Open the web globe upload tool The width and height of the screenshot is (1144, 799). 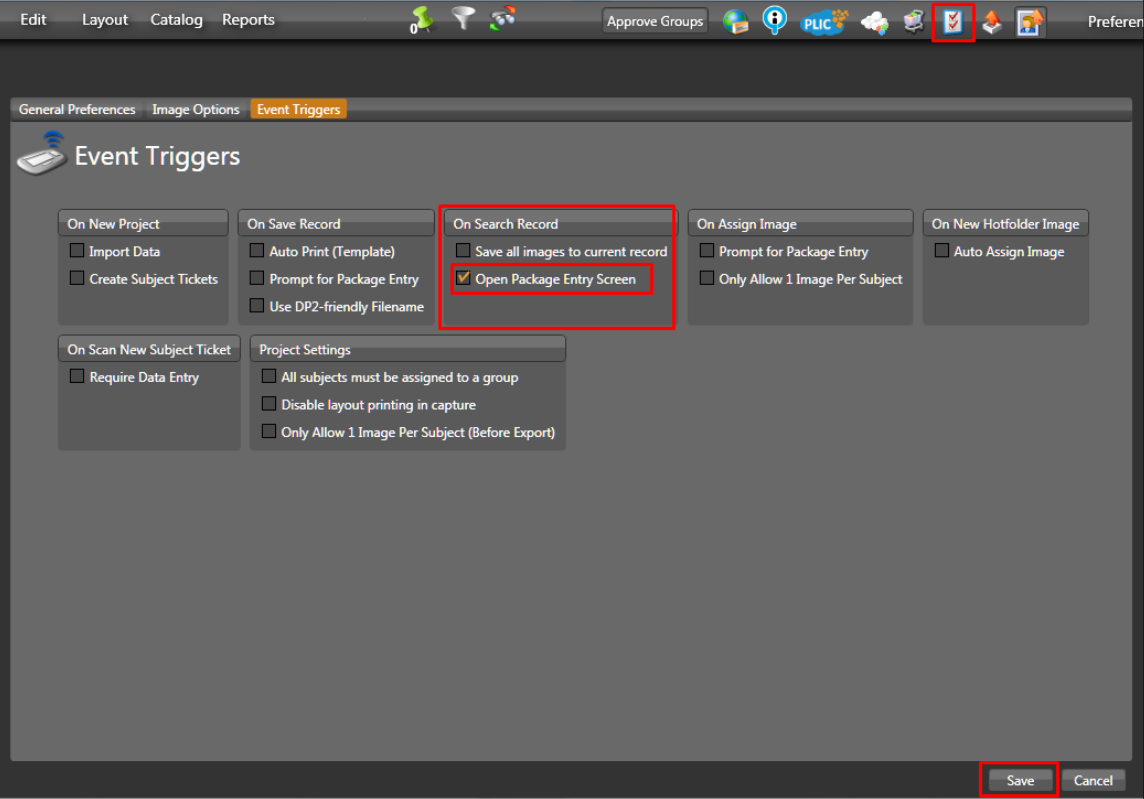pos(737,20)
